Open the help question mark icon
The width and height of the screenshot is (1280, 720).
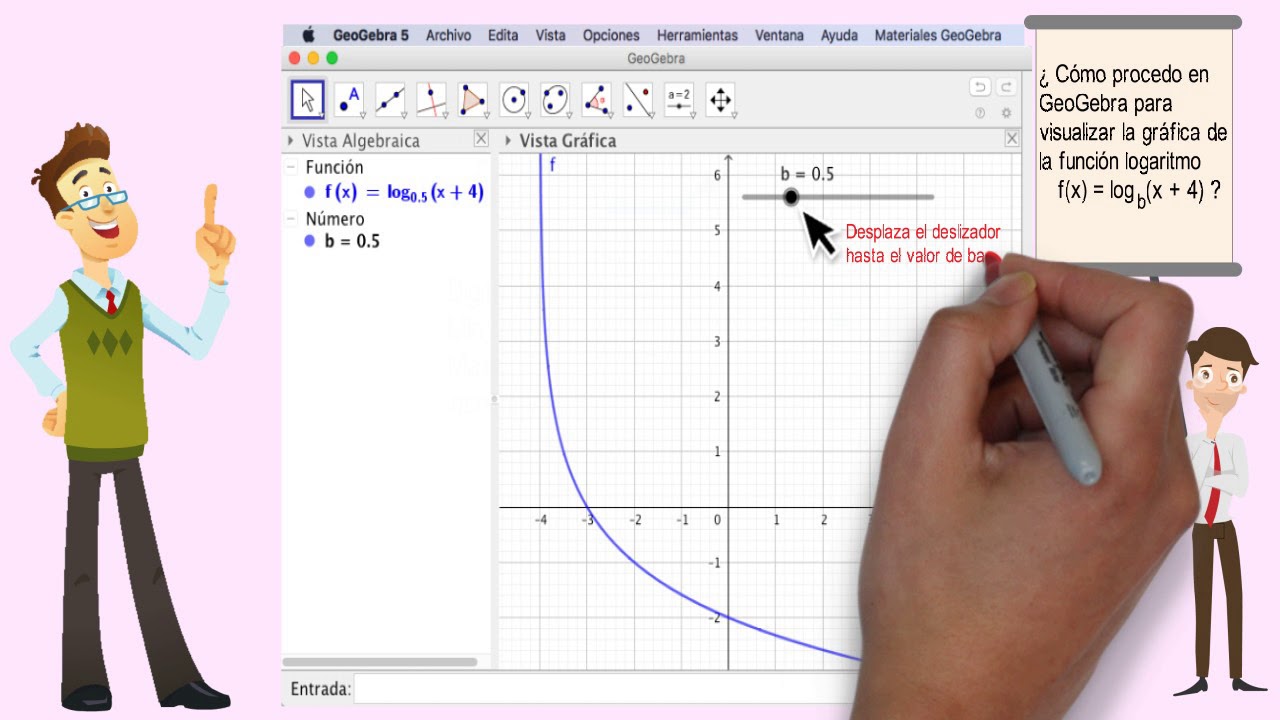(980, 113)
